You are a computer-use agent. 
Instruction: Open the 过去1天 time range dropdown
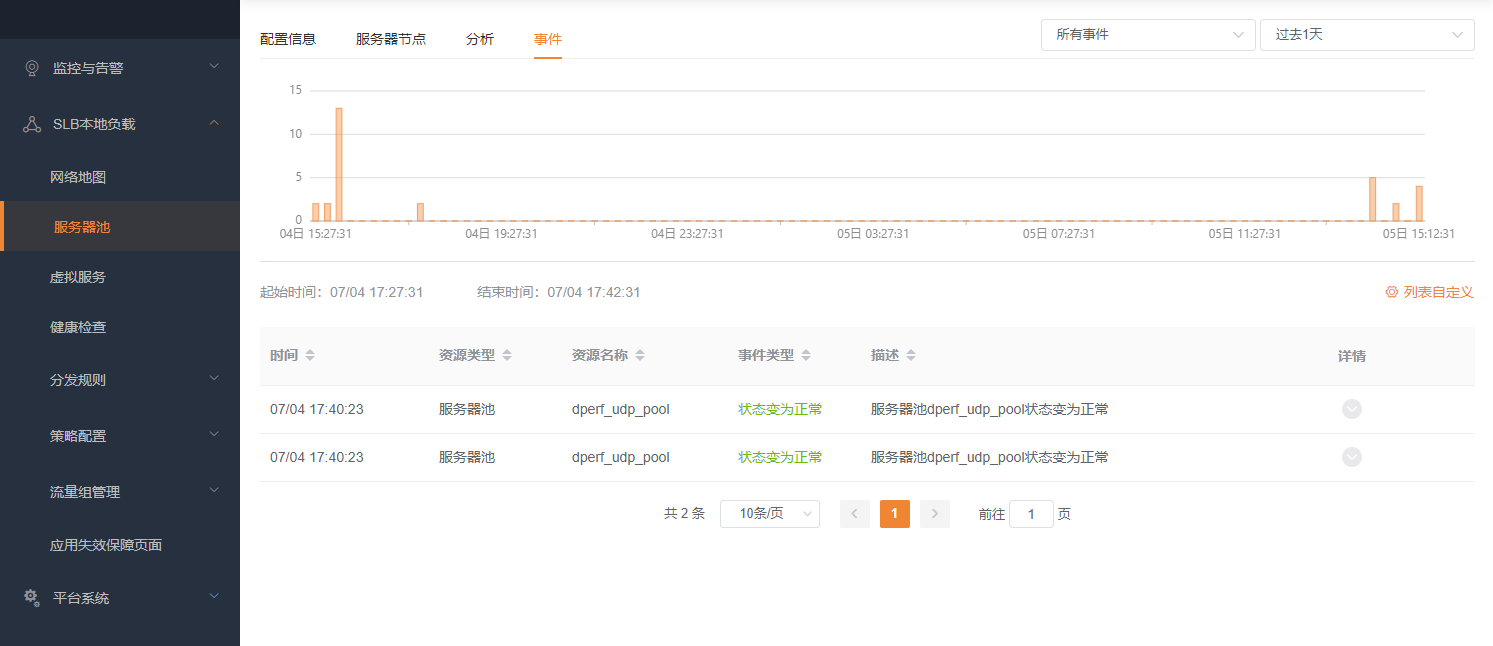point(1366,35)
